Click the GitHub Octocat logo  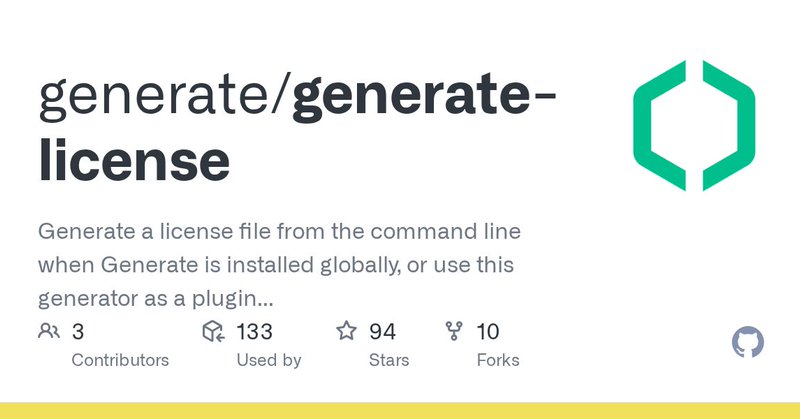point(747,342)
